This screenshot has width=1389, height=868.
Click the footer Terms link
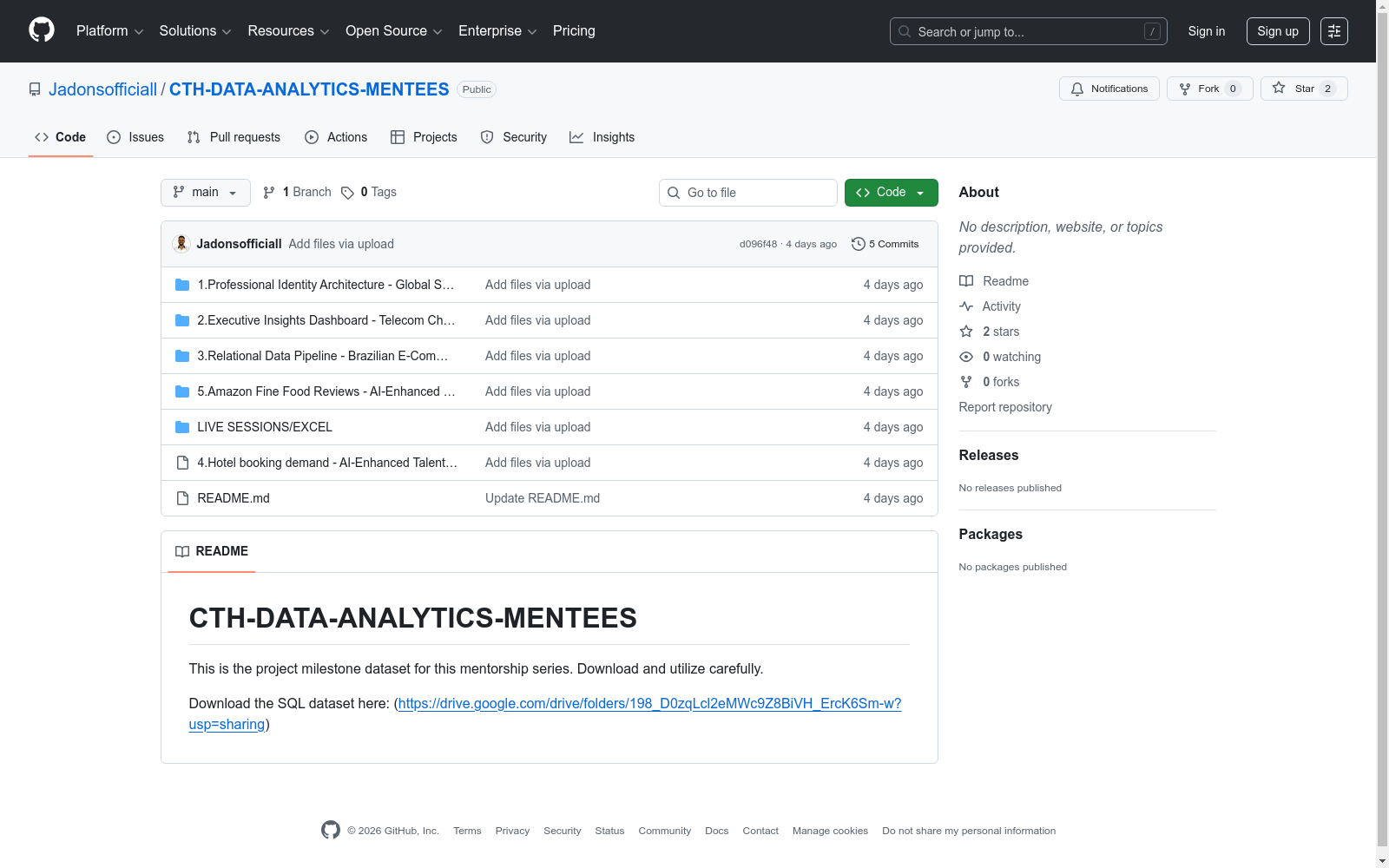467,831
